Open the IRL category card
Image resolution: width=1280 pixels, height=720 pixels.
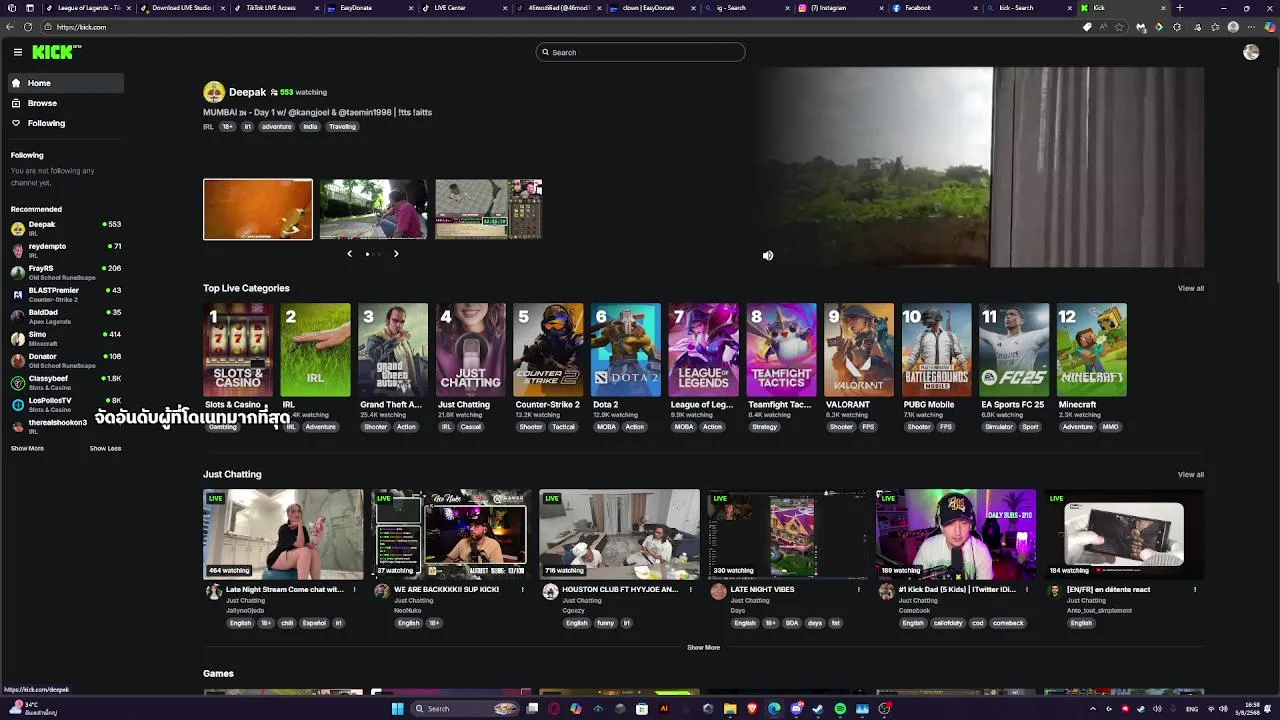pyautogui.click(x=315, y=350)
